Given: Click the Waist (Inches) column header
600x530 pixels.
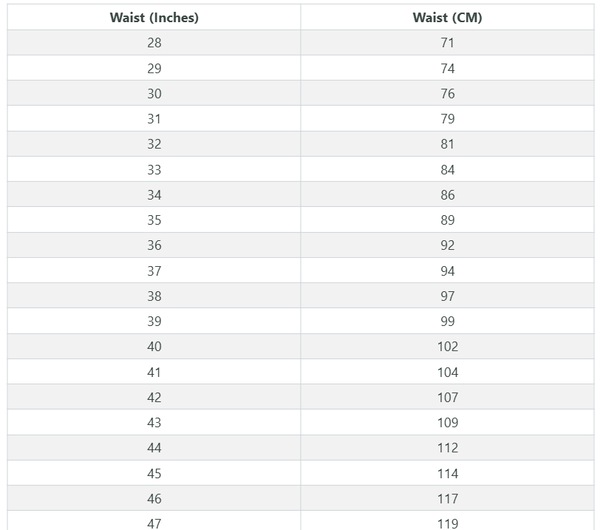Looking at the screenshot, I should (154, 18).
